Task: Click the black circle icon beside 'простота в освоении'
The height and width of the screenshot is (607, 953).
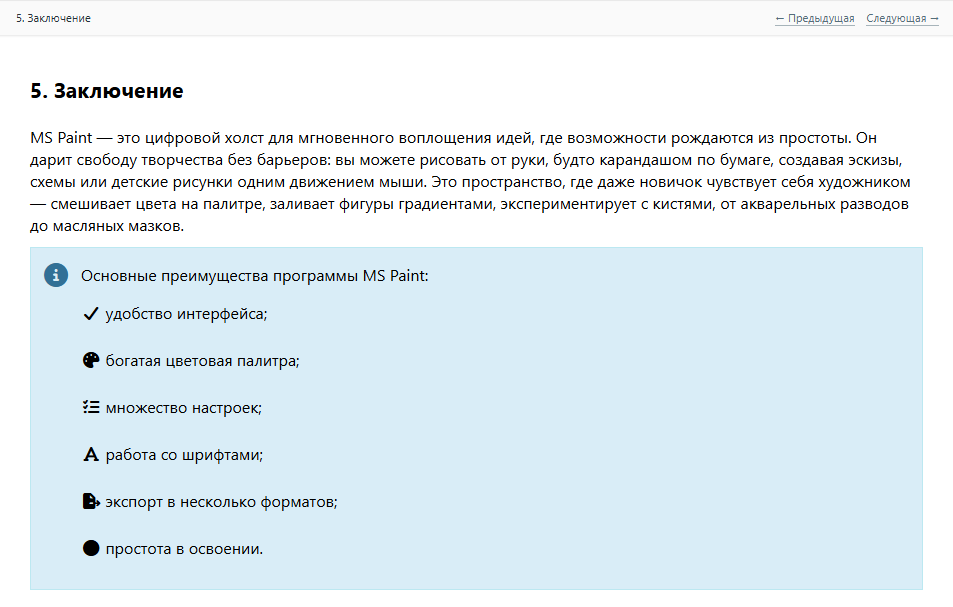Action: pyautogui.click(x=90, y=548)
